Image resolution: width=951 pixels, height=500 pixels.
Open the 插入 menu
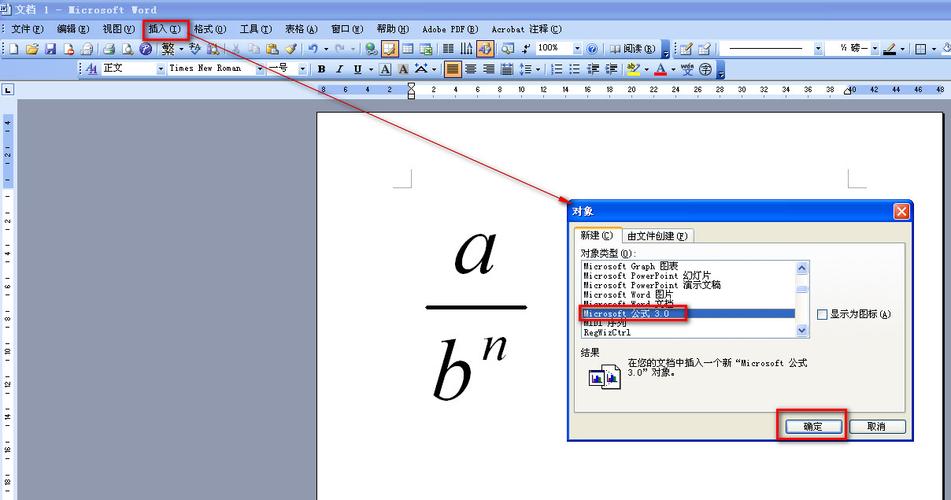click(164, 29)
